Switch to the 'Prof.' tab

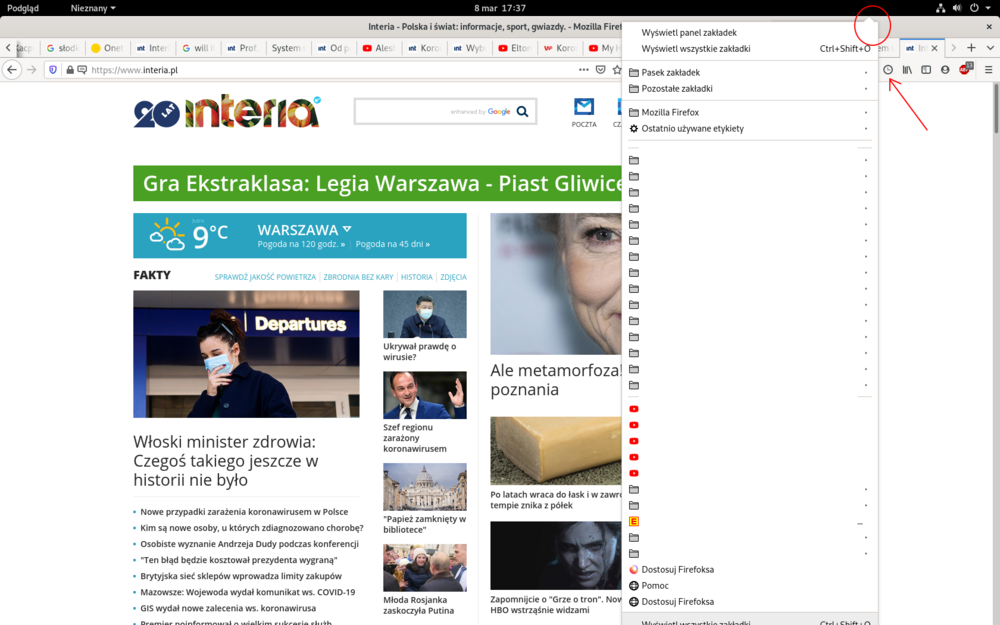tap(243, 48)
